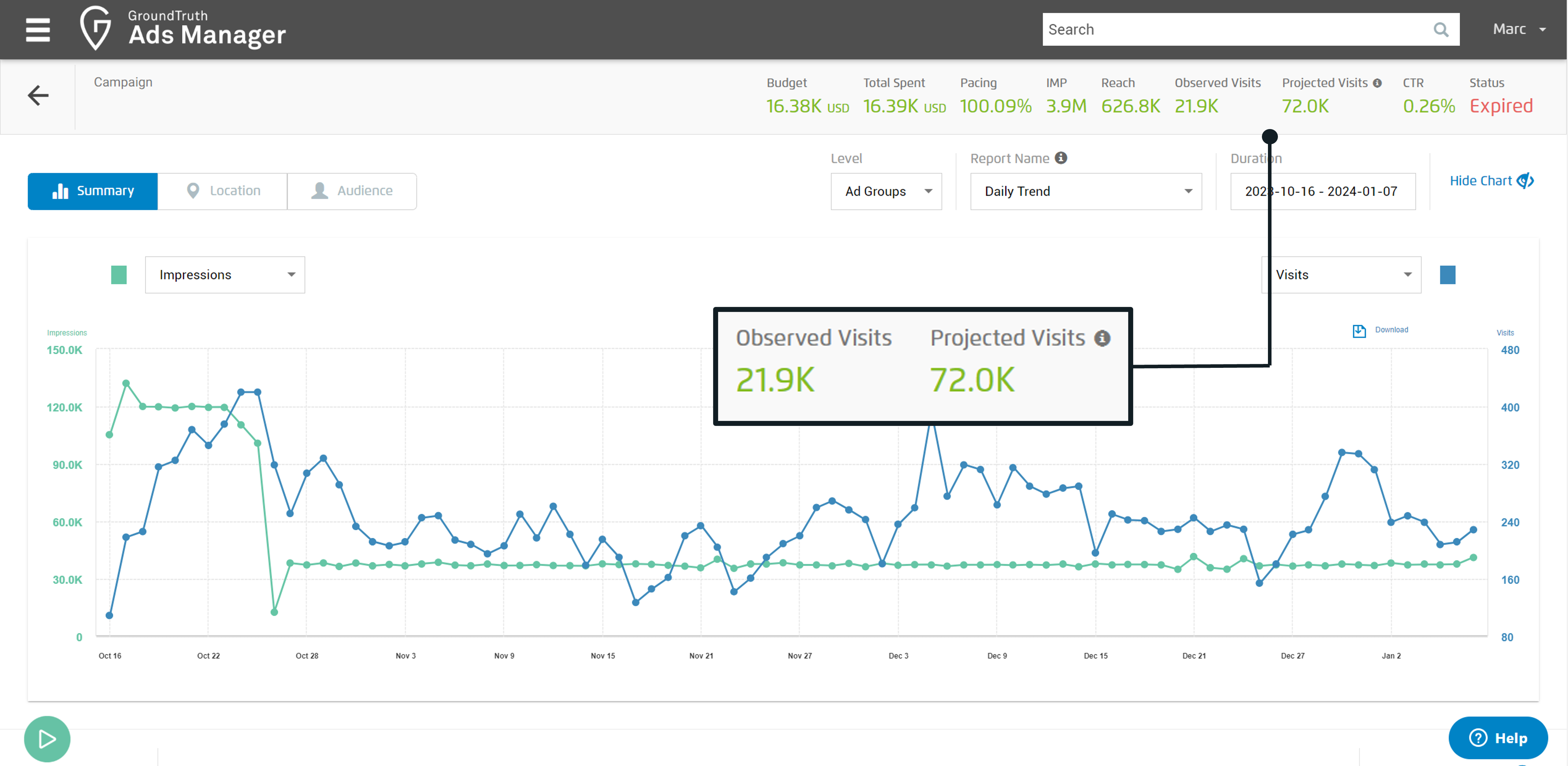The width and height of the screenshot is (1568, 766).
Task: Click the 16.38K USD budget value
Action: [x=807, y=106]
